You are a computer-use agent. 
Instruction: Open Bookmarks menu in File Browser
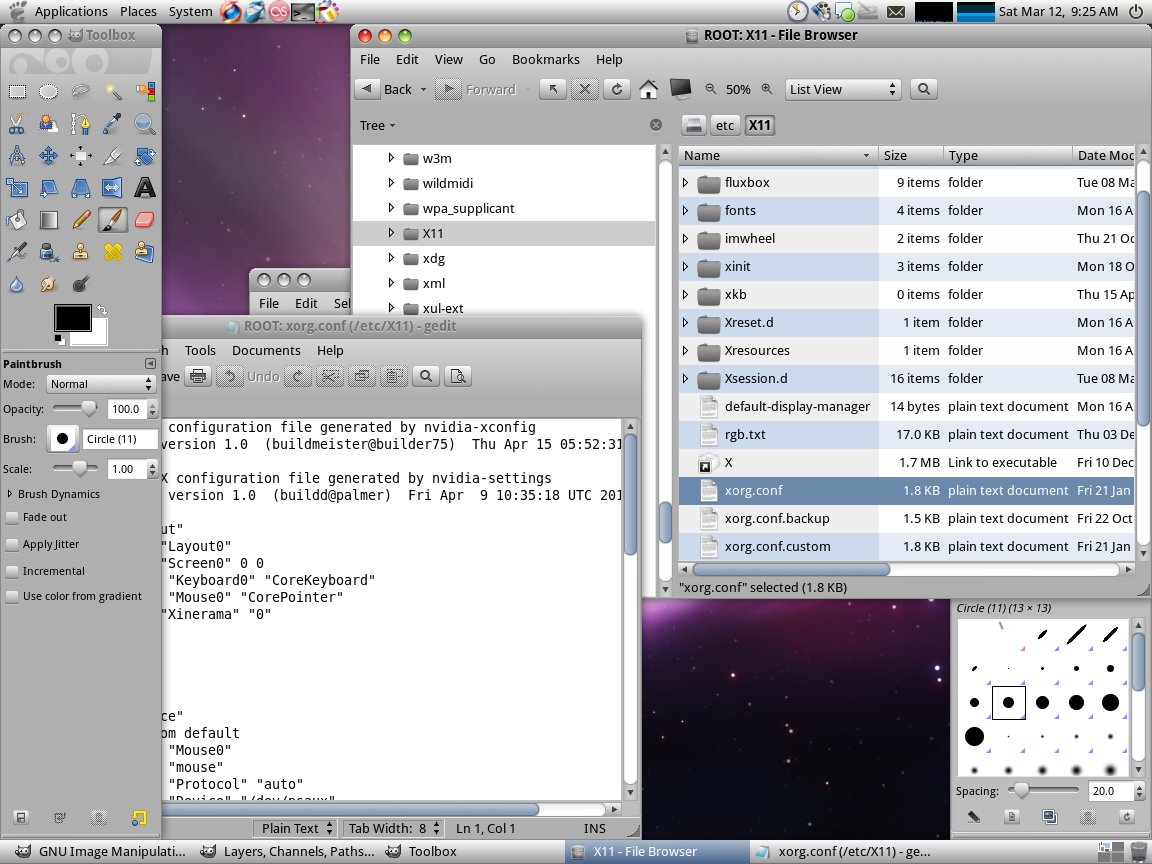coord(545,60)
